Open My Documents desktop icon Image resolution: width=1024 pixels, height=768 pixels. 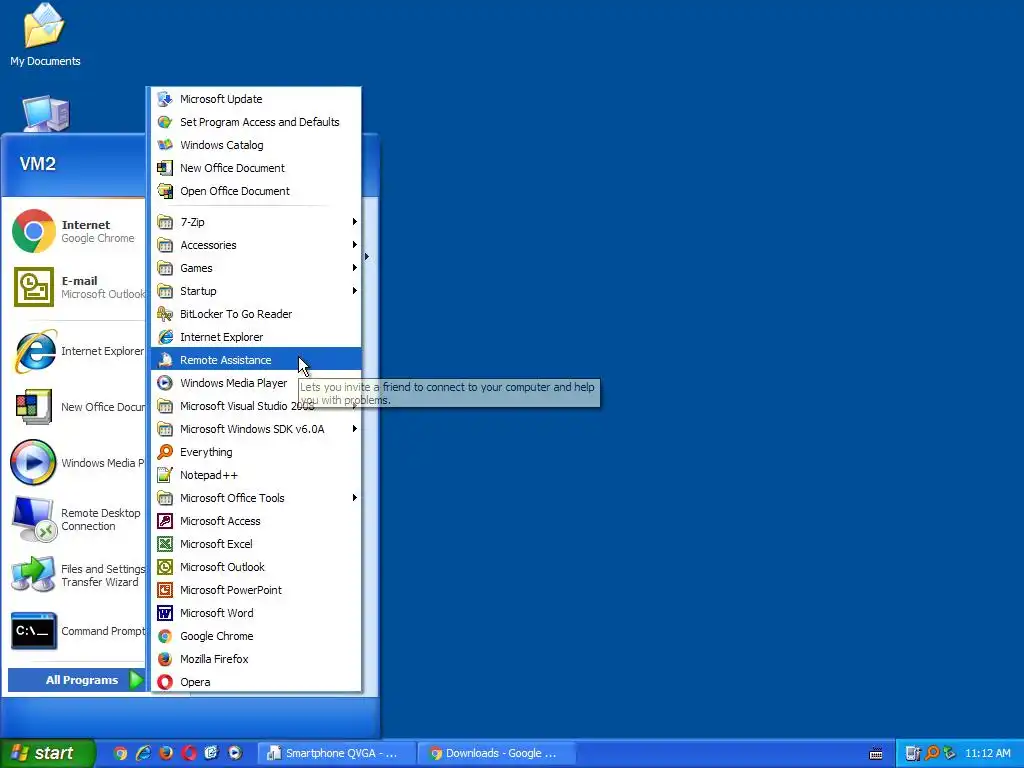[x=45, y=35]
